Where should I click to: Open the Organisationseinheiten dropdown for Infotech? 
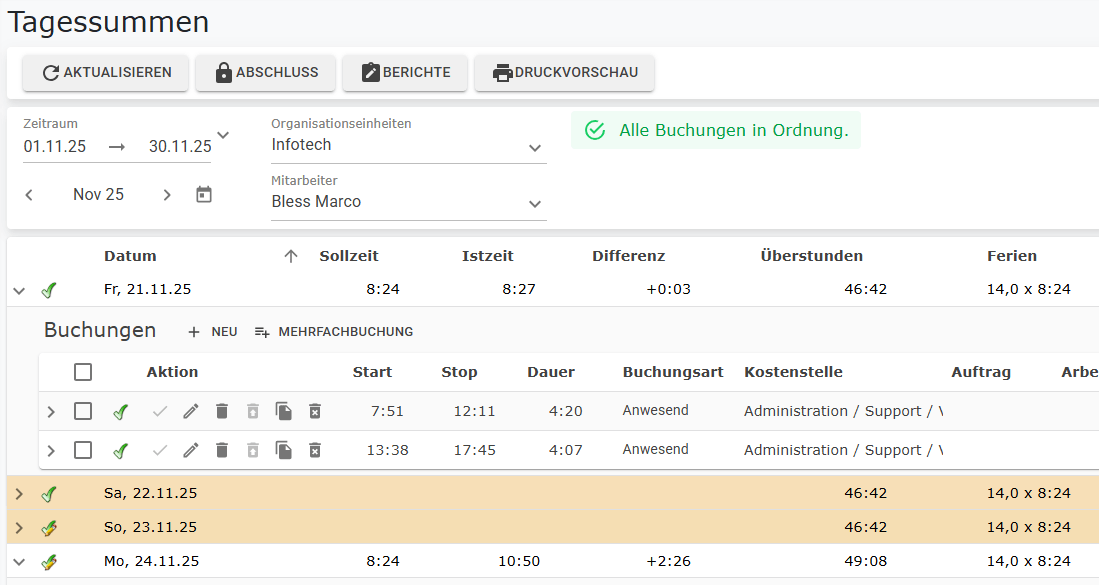click(535, 147)
